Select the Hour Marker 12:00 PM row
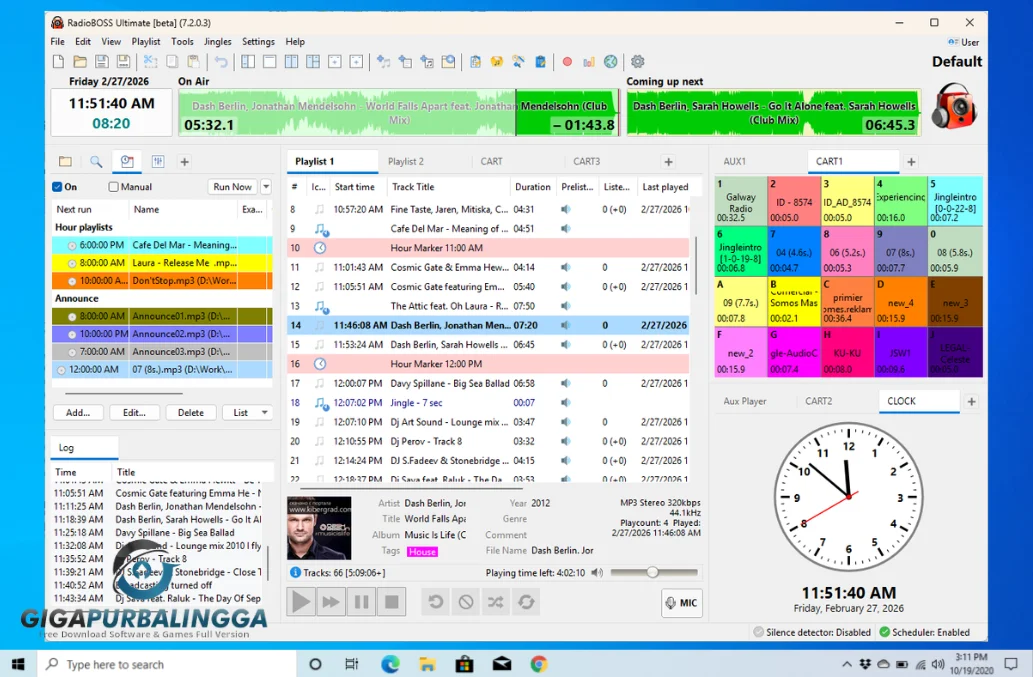Viewport: 1033px width, 677px height. pos(488,364)
